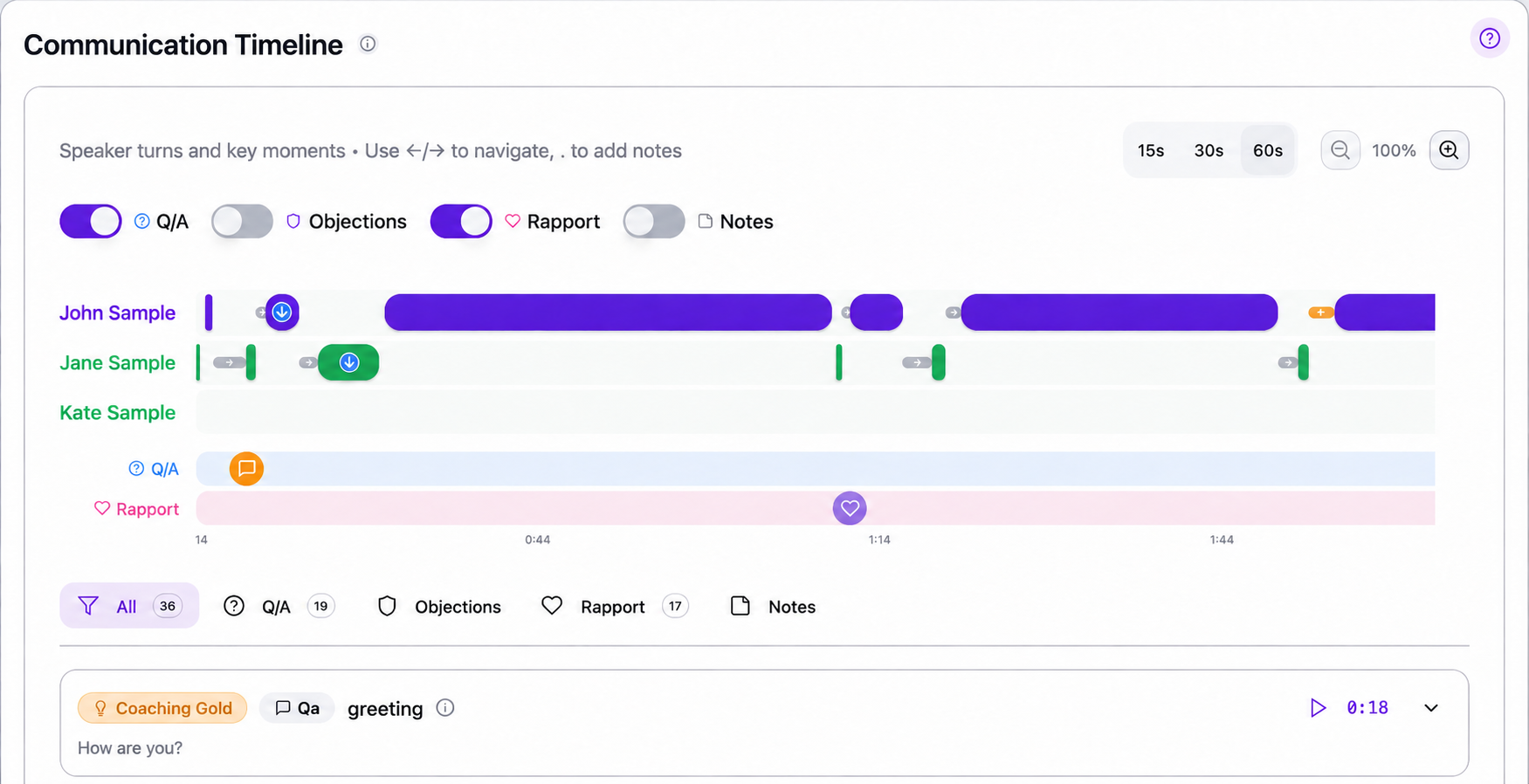Choose the 30s timeline window
Viewport: 1529px width, 784px height.
coord(1209,150)
